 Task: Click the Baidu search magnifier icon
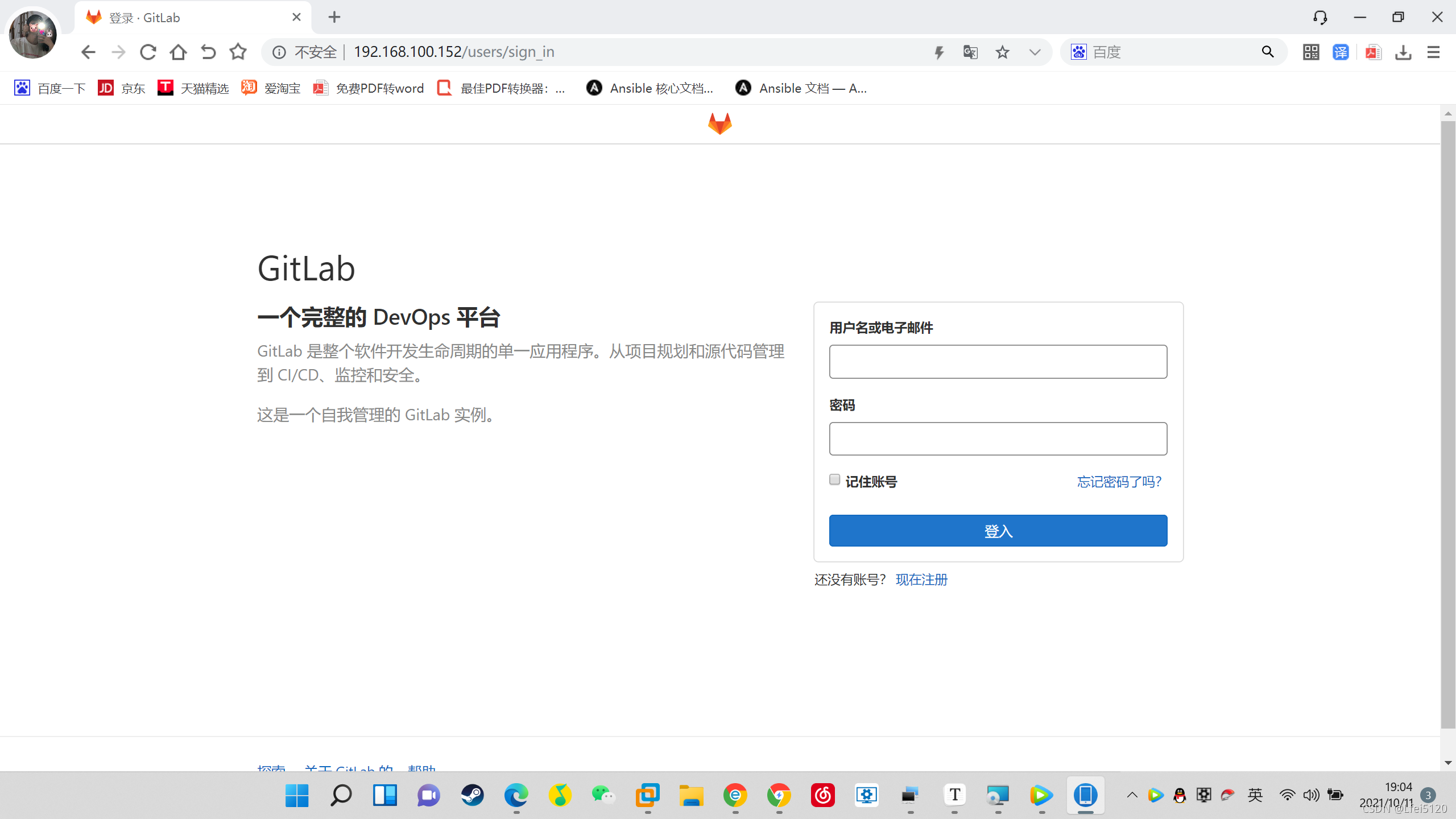[x=1268, y=52]
